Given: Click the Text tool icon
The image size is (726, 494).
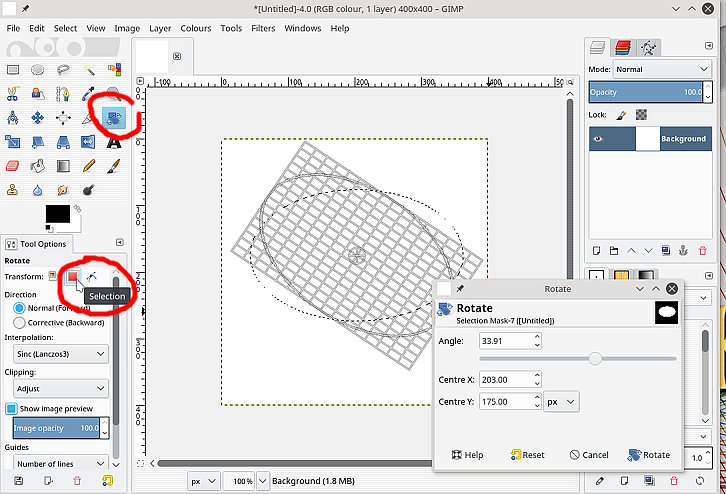Looking at the screenshot, I should pyautogui.click(x=114, y=142).
